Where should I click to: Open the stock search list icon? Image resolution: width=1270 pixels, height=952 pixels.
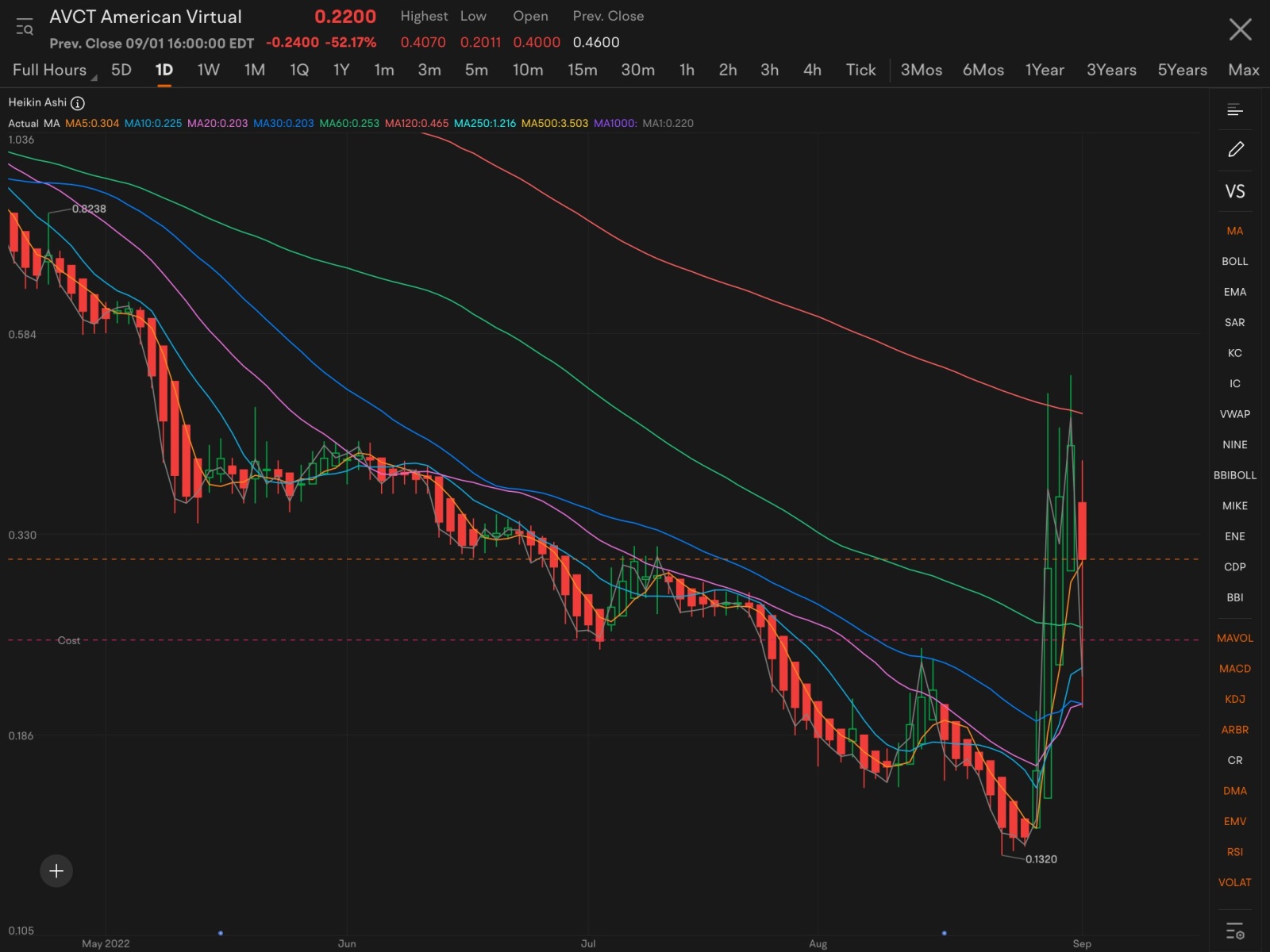click(24, 28)
